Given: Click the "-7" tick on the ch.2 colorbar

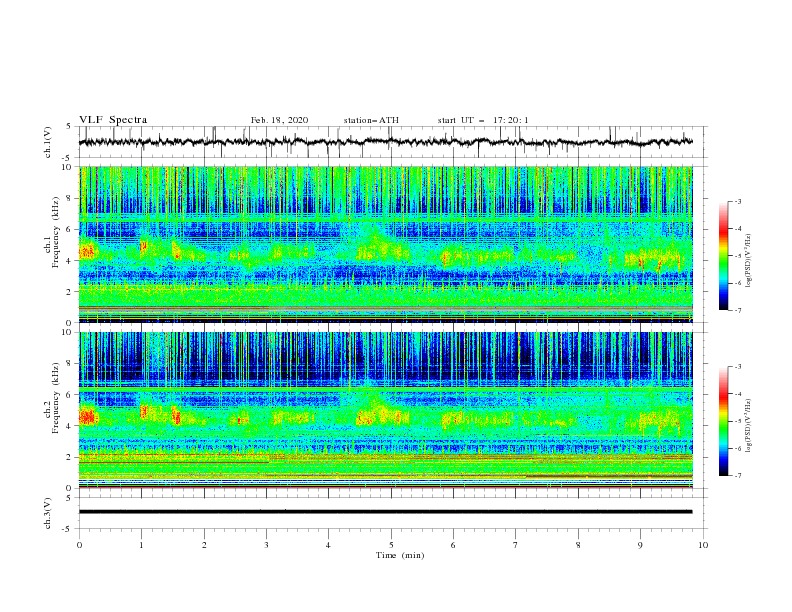Looking at the screenshot, I should [738, 475].
